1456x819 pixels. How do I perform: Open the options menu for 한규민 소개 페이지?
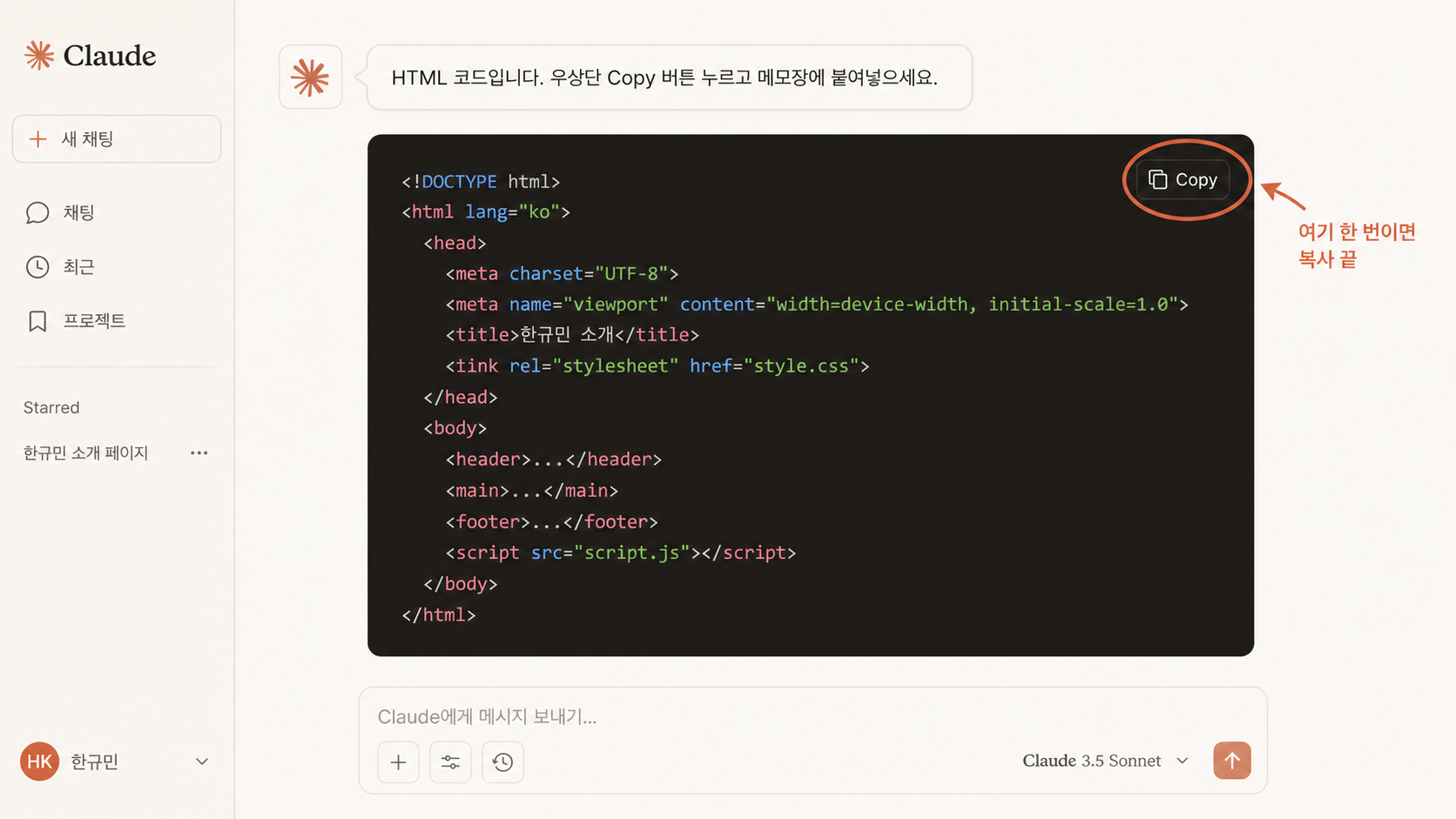199,453
